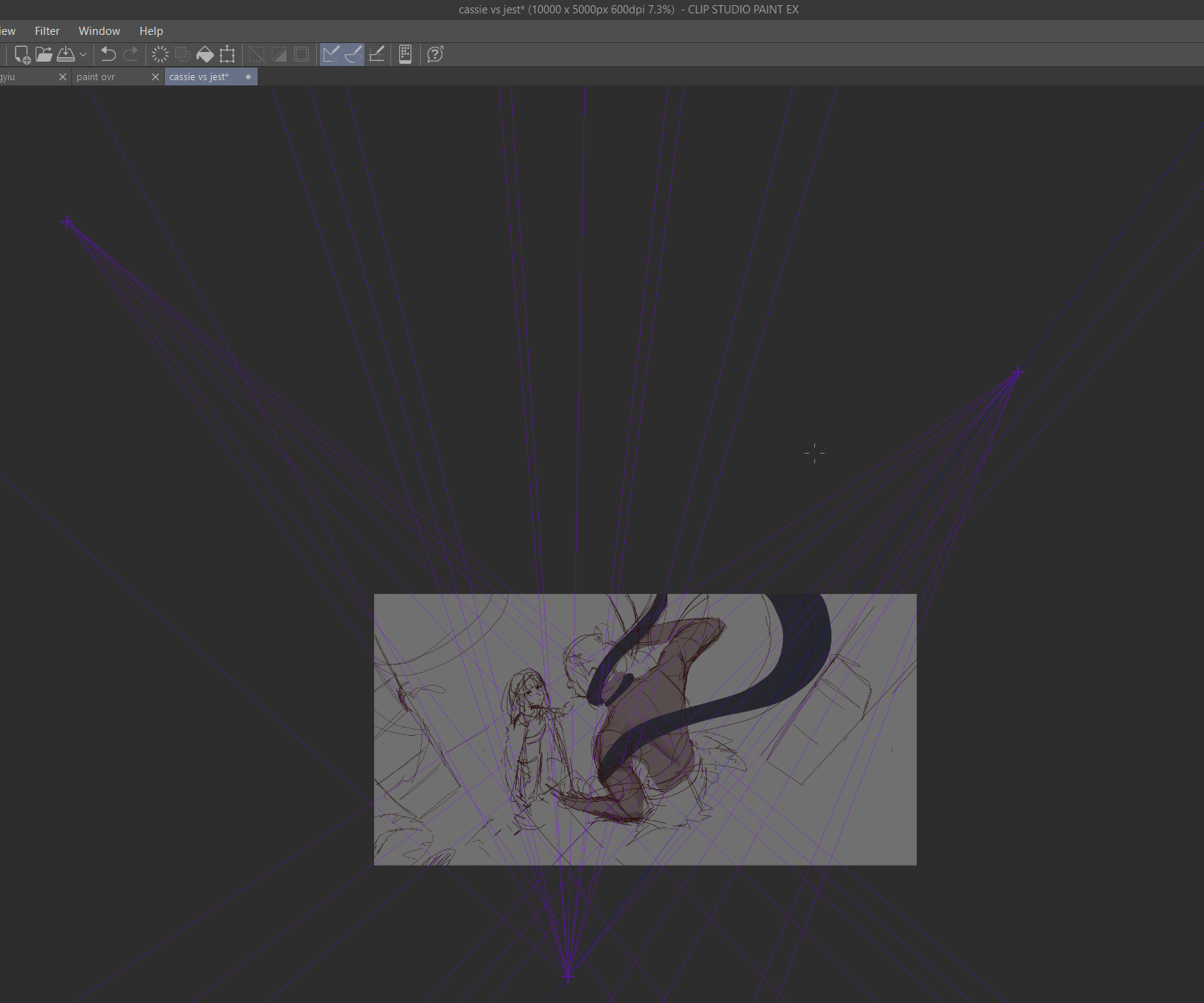Toggle Snap to Special Ruler

pyautogui.click(x=353, y=54)
